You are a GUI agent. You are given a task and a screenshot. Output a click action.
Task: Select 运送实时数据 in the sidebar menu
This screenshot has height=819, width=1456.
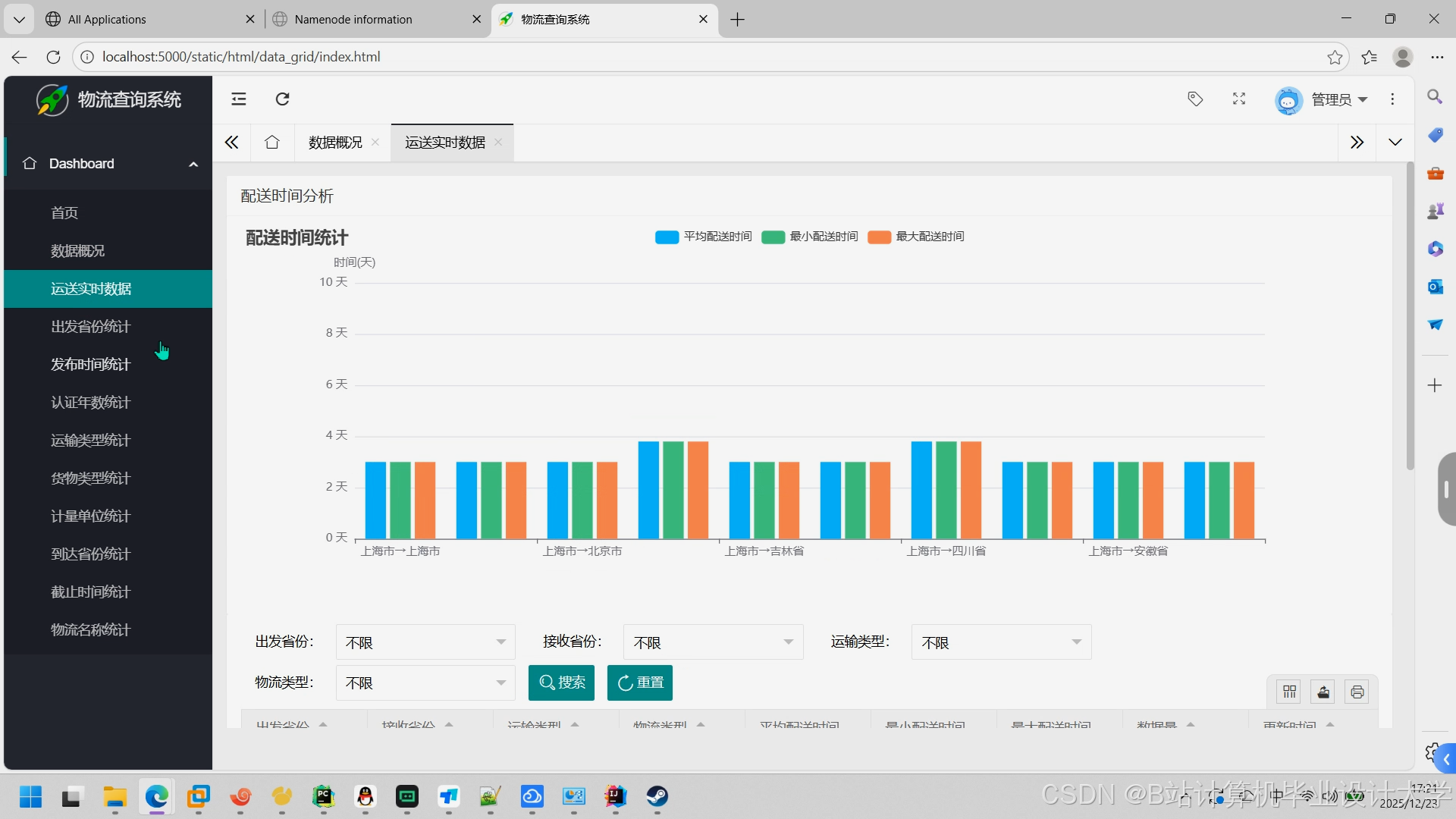[91, 288]
